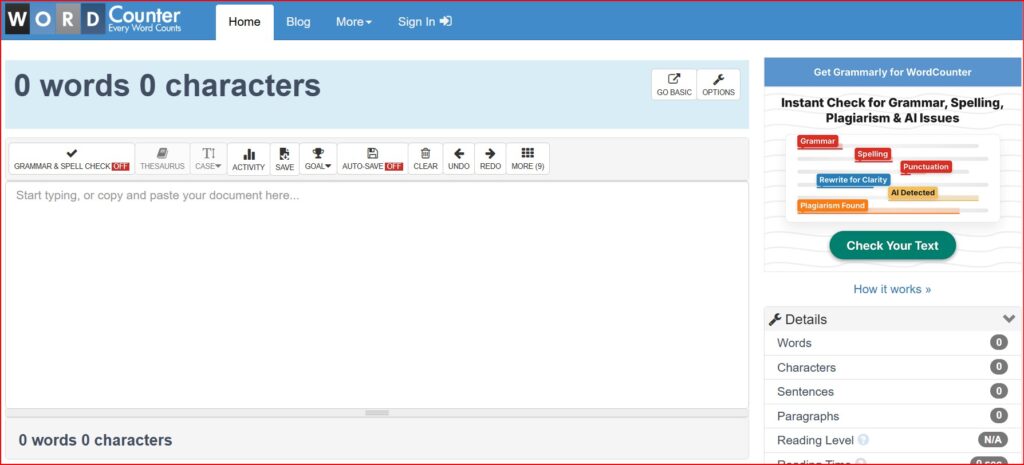Image resolution: width=1024 pixels, height=465 pixels.
Task: Click the Reading Level help icon
Action: (863, 440)
